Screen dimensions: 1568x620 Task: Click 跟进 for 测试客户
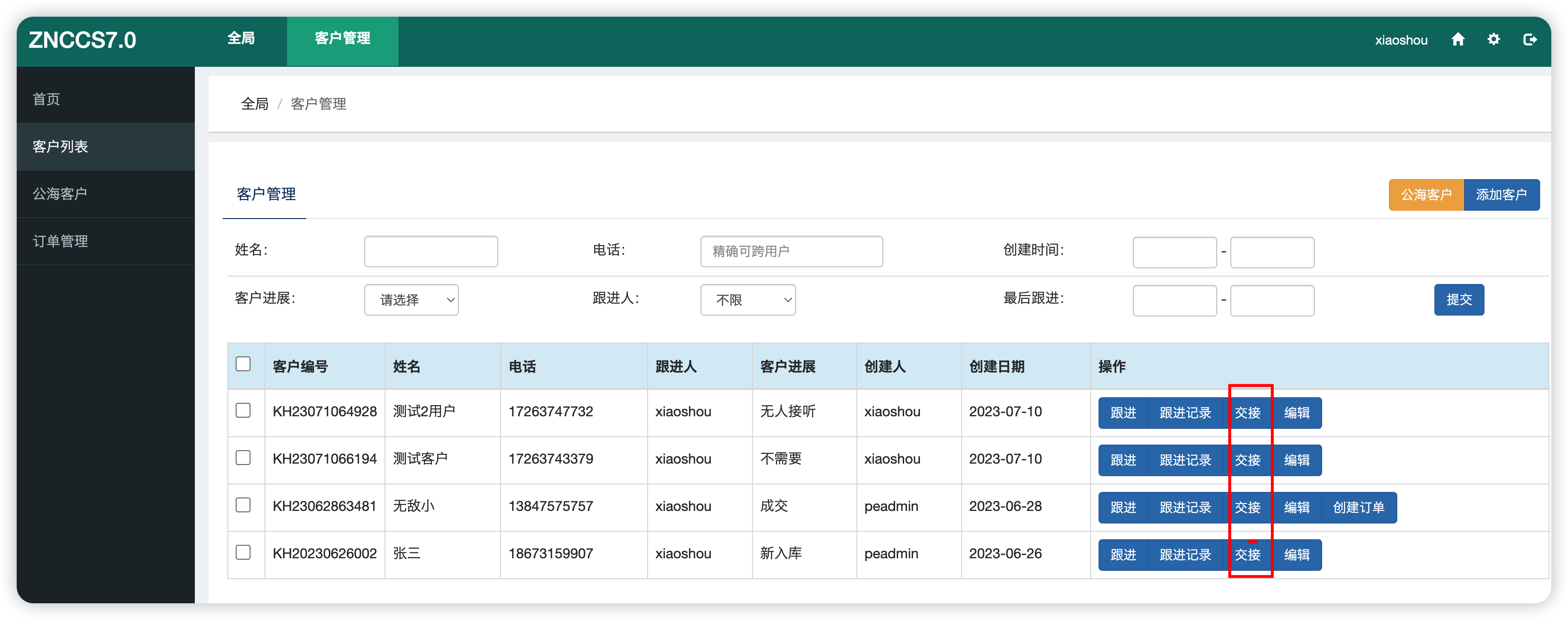(1123, 460)
